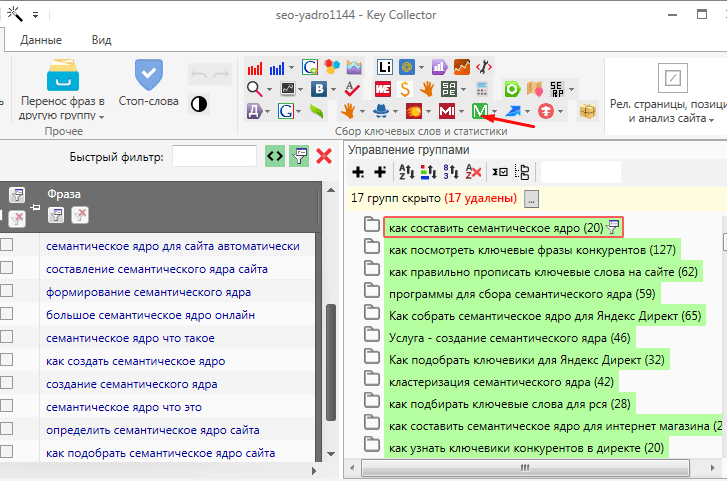Screen dimensions: 727x482
Task: Click the VK letter B icon
Action: coord(319,89)
